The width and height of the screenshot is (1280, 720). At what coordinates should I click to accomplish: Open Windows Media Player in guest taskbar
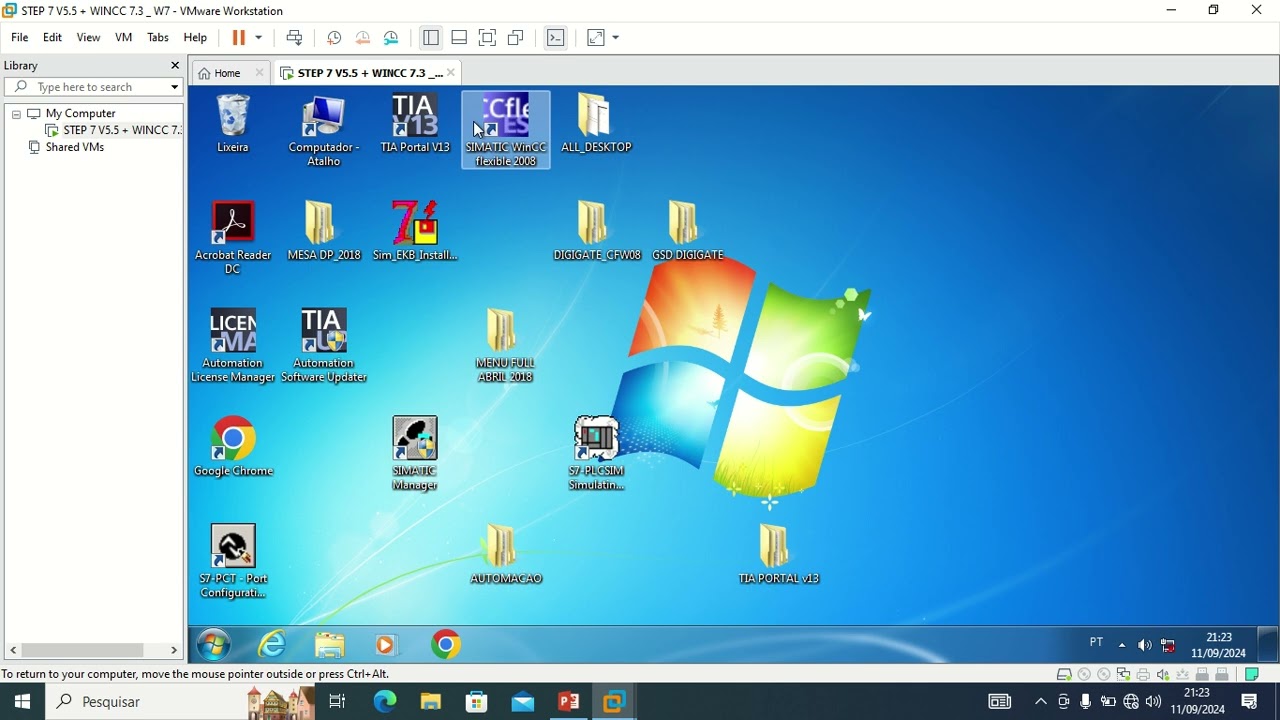[x=386, y=645]
